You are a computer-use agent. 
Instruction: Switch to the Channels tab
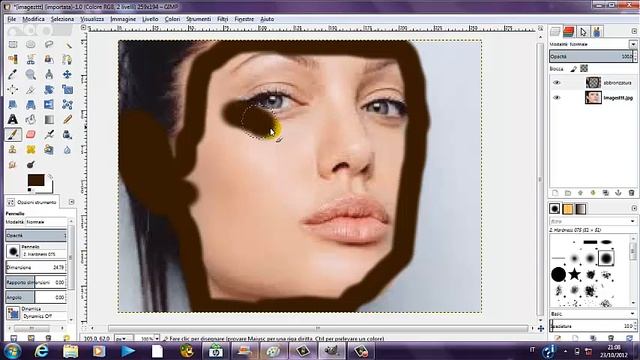(x=569, y=31)
